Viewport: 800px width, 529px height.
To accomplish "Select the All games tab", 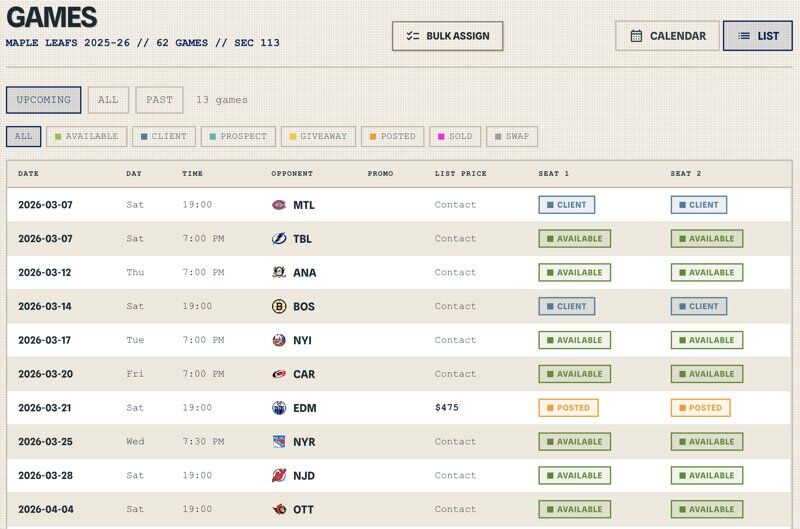I will point(108,100).
